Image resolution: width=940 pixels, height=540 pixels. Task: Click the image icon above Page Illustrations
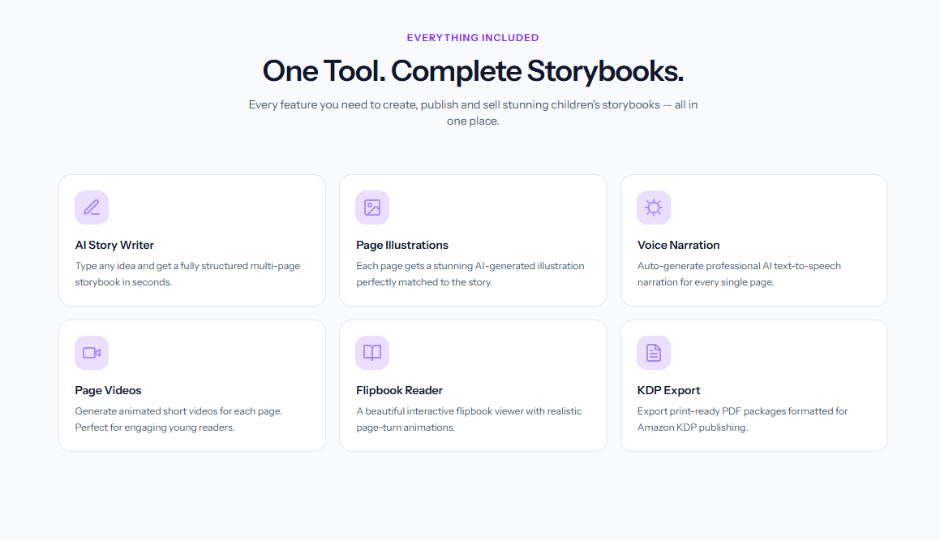click(x=372, y=207)
